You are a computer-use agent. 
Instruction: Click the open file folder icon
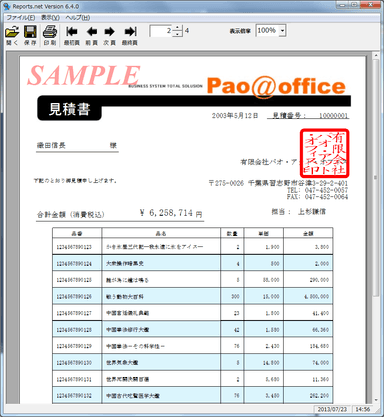(x=12, y=32)
